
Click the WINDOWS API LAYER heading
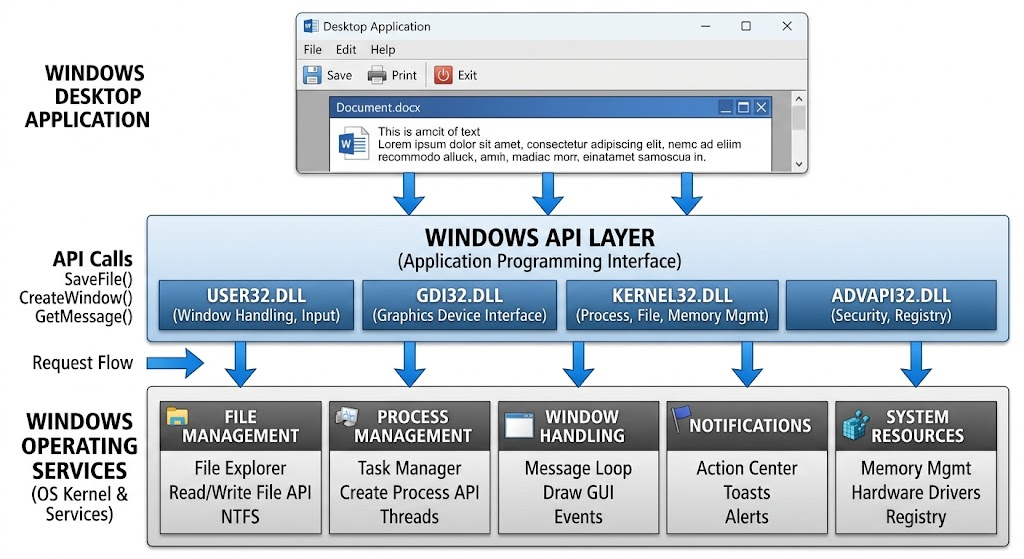pyautogui.click(x=539, y=238)
